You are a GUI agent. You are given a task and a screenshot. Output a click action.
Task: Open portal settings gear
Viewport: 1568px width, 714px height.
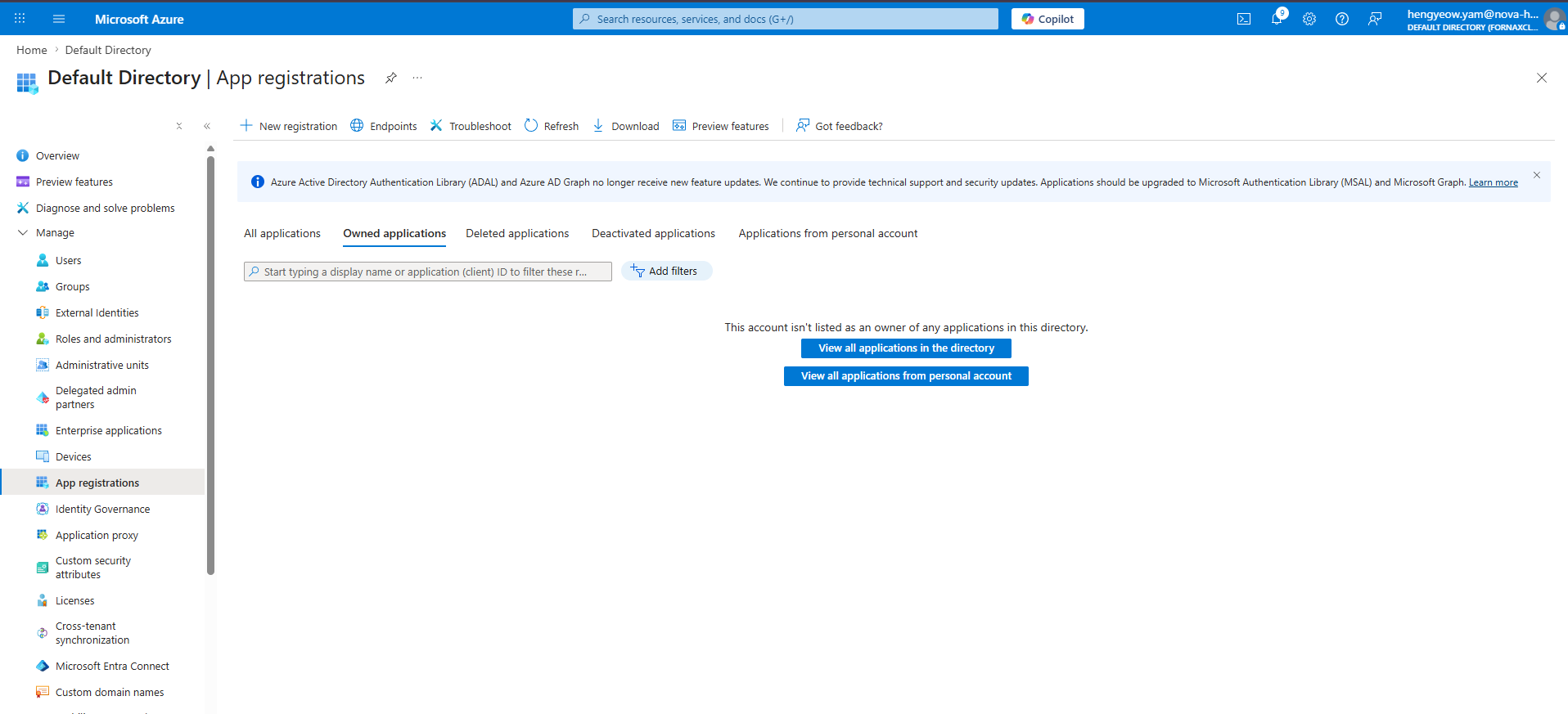[x=1309, y=19]
